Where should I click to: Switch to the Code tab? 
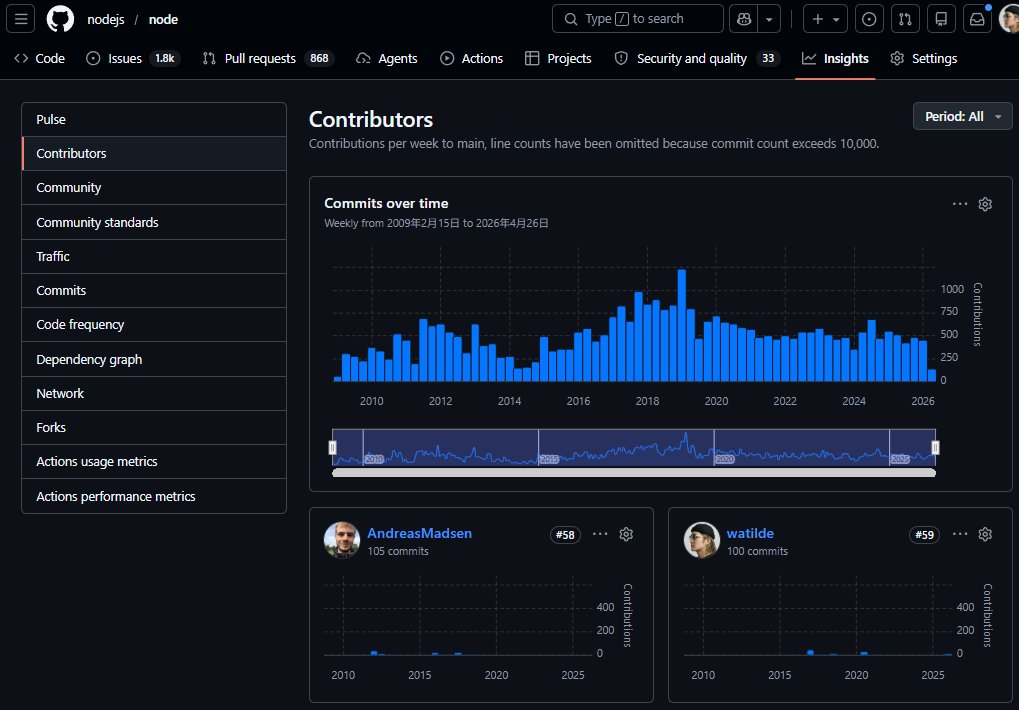40,58
